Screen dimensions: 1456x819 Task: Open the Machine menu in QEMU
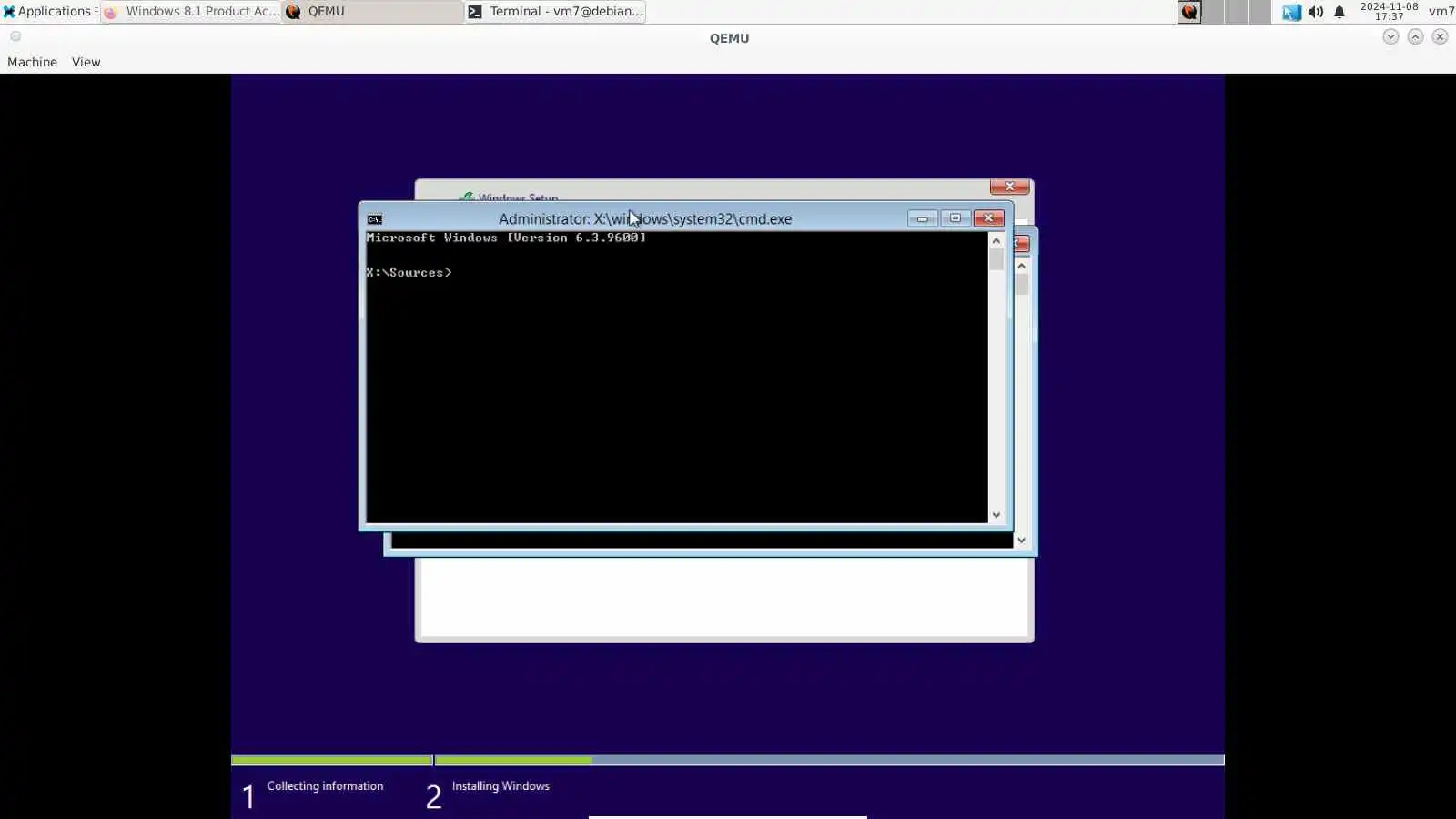(32, 62)
